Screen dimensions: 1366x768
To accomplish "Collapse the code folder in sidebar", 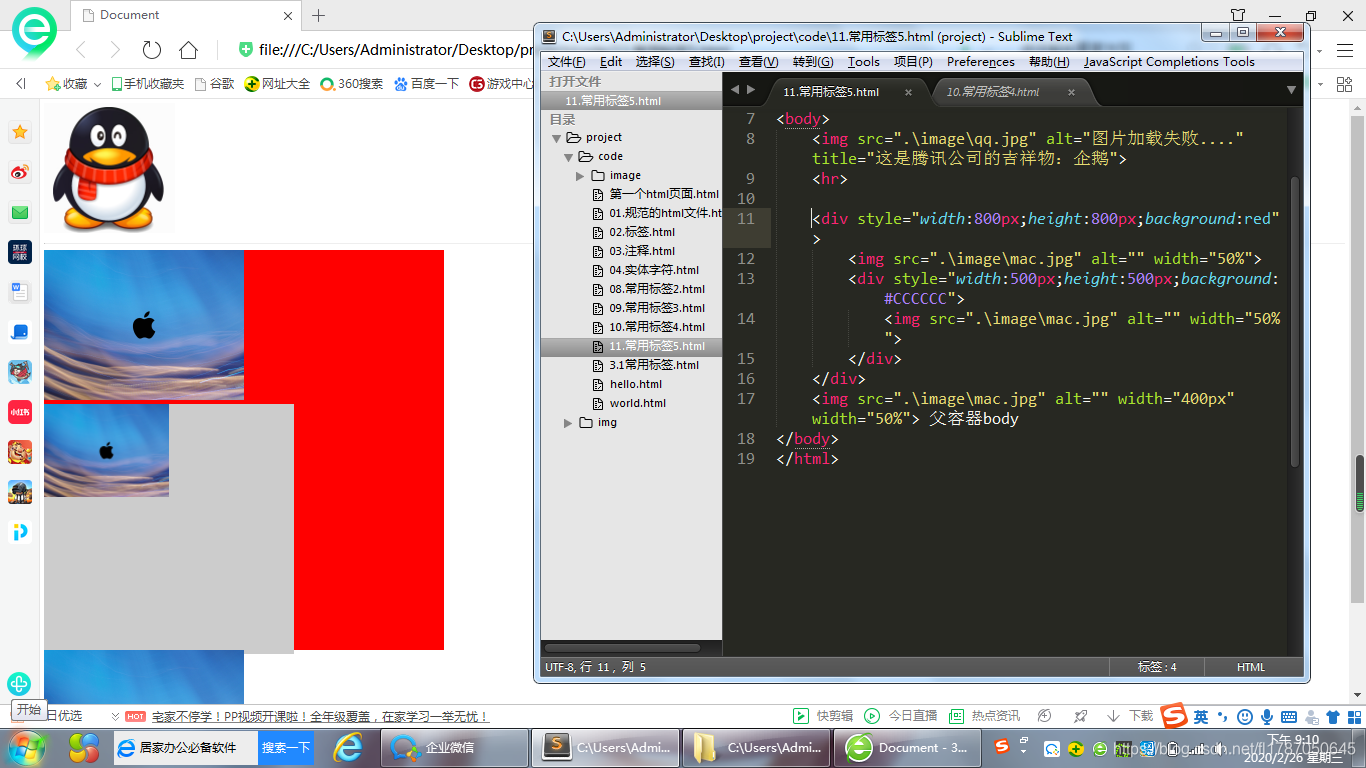I will pyautogui.click(x=569, y=157).
